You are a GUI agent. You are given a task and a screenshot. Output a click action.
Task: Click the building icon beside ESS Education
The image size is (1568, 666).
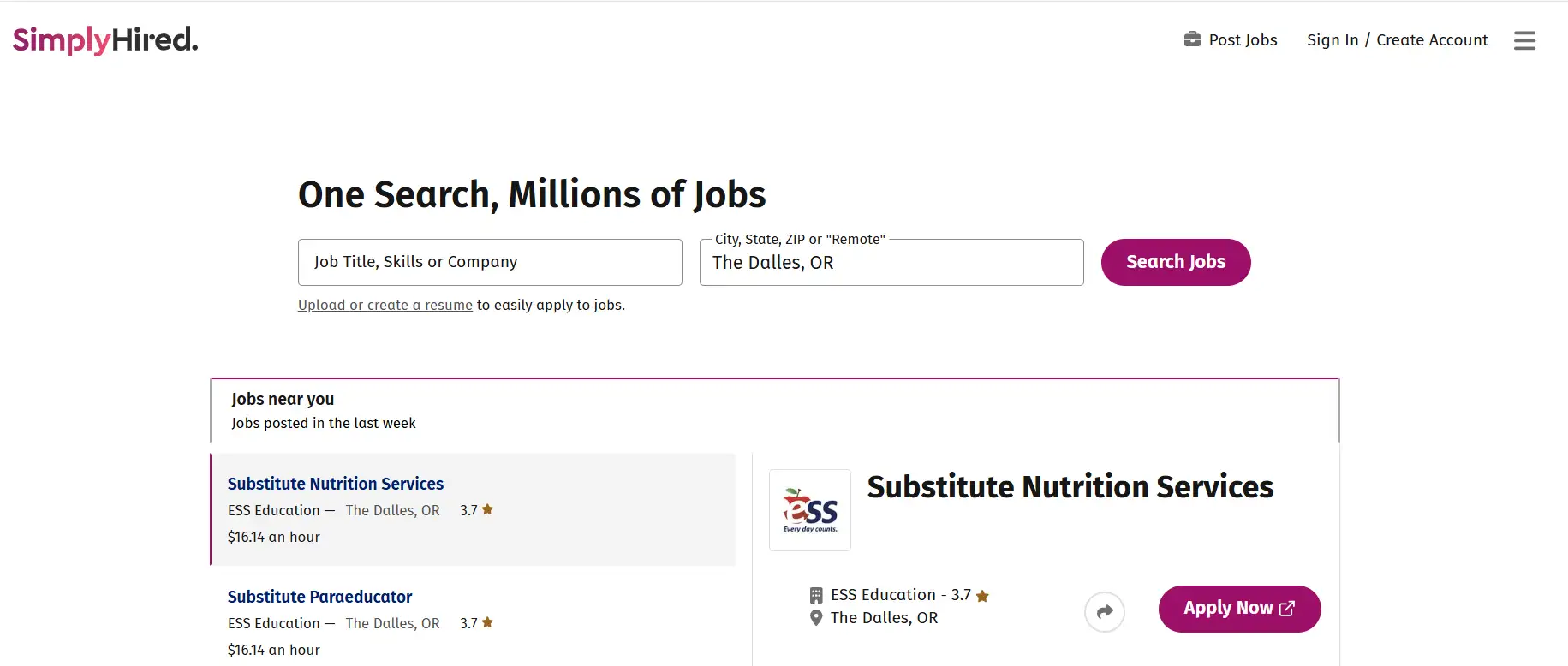(x=816, y=595)
